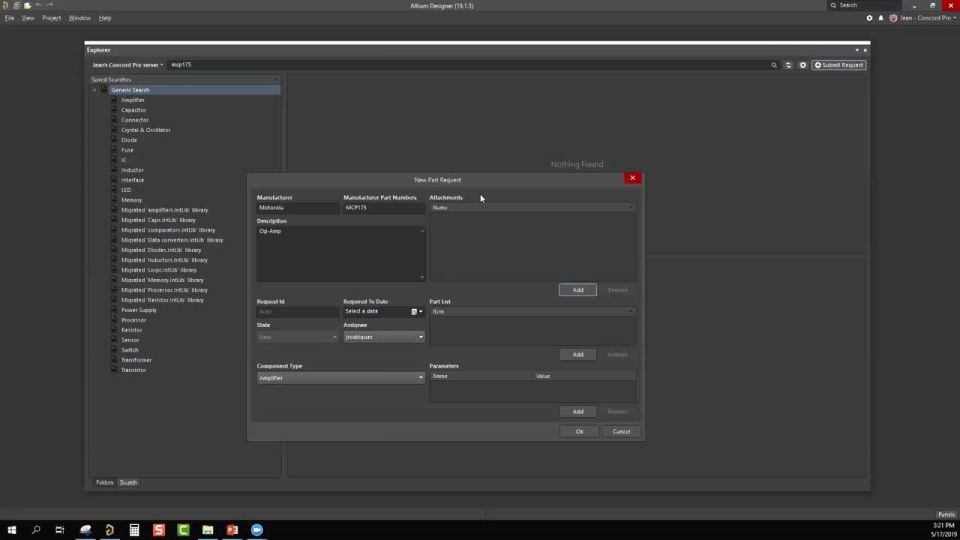Open the Window menu

(x=80, y=18)
